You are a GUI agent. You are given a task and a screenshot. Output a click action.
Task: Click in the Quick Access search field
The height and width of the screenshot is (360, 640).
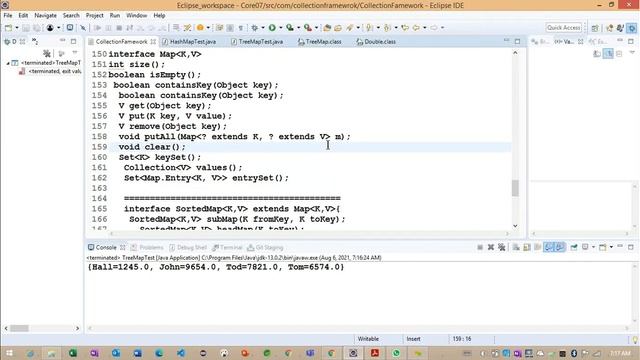tap(563, 27)
